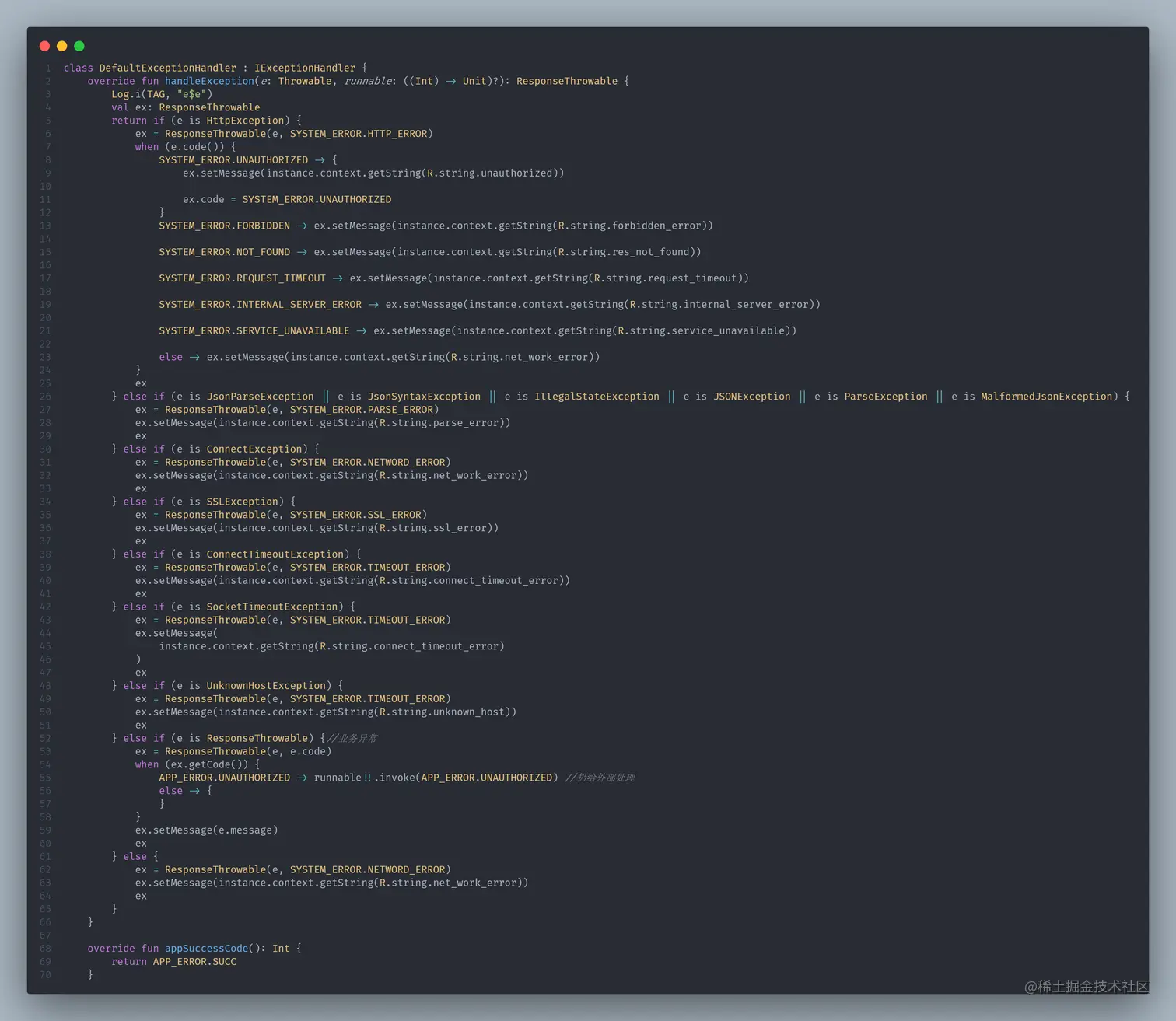This screenshot has height=1021, width=1176.
Task: Click R.string.service_unavailable reference
Action: (x=701, y=331)
